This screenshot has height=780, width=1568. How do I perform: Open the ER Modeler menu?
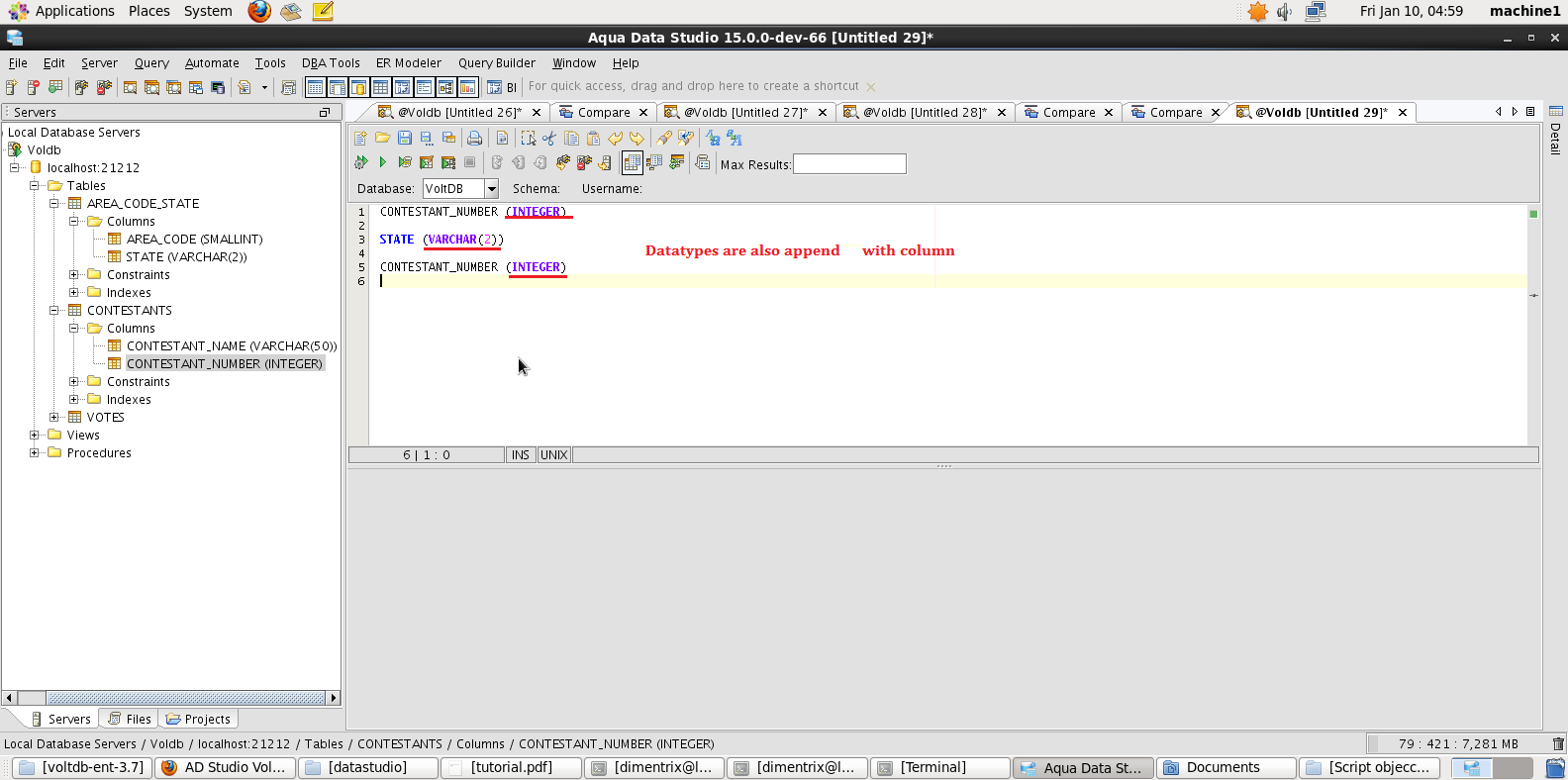pyautogui.click(x=409, y=62)
